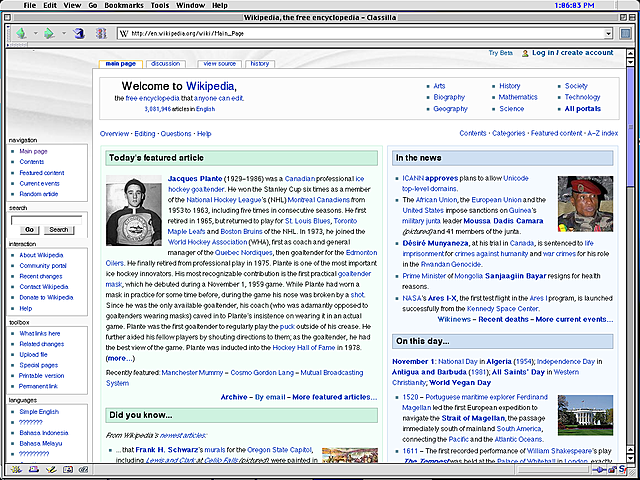Switch to the view source tab
This screenshot has width=640, height=480.
(x=220, y=64)
